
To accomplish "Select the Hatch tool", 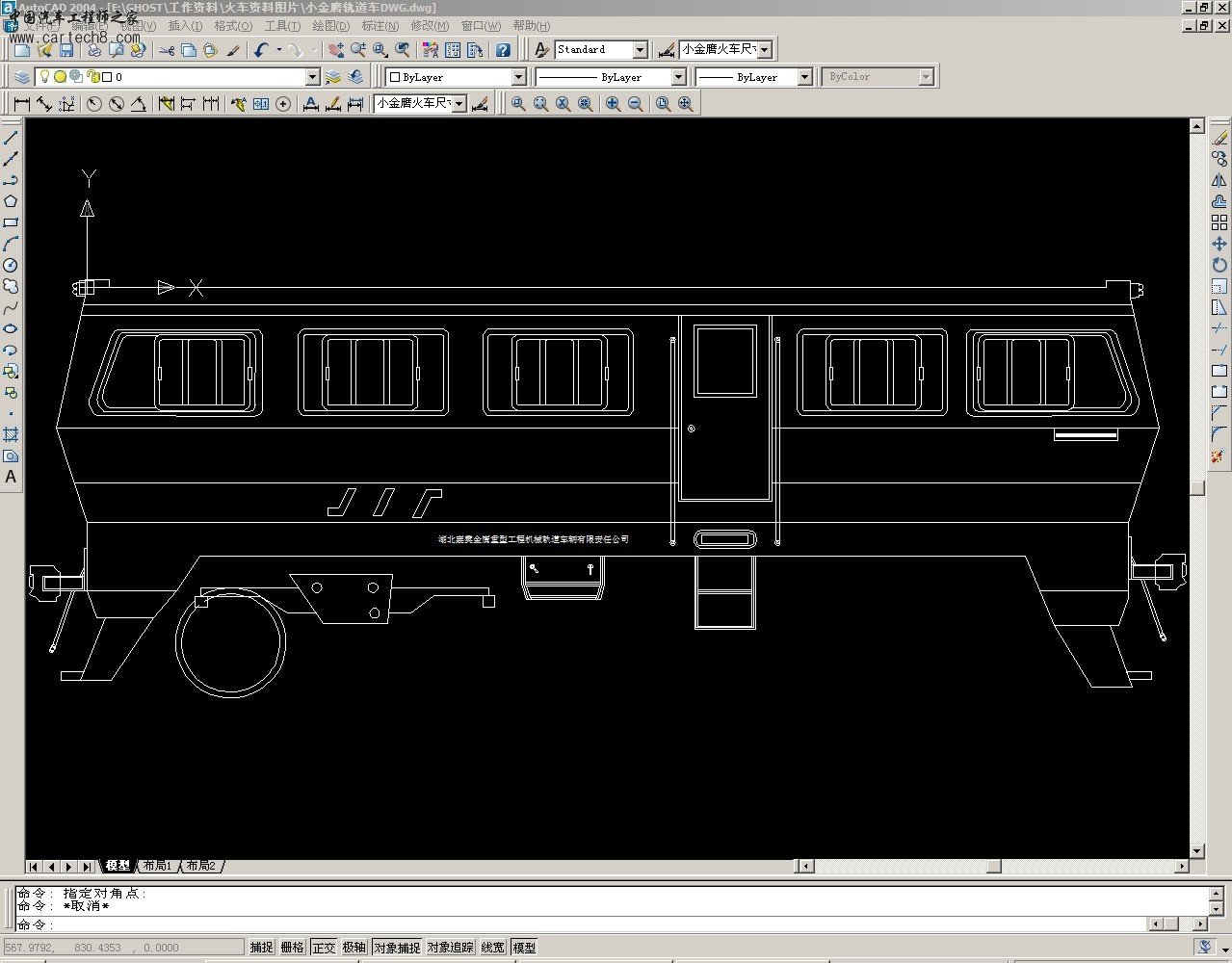I will pyautogui.click(x=11, y=434).
